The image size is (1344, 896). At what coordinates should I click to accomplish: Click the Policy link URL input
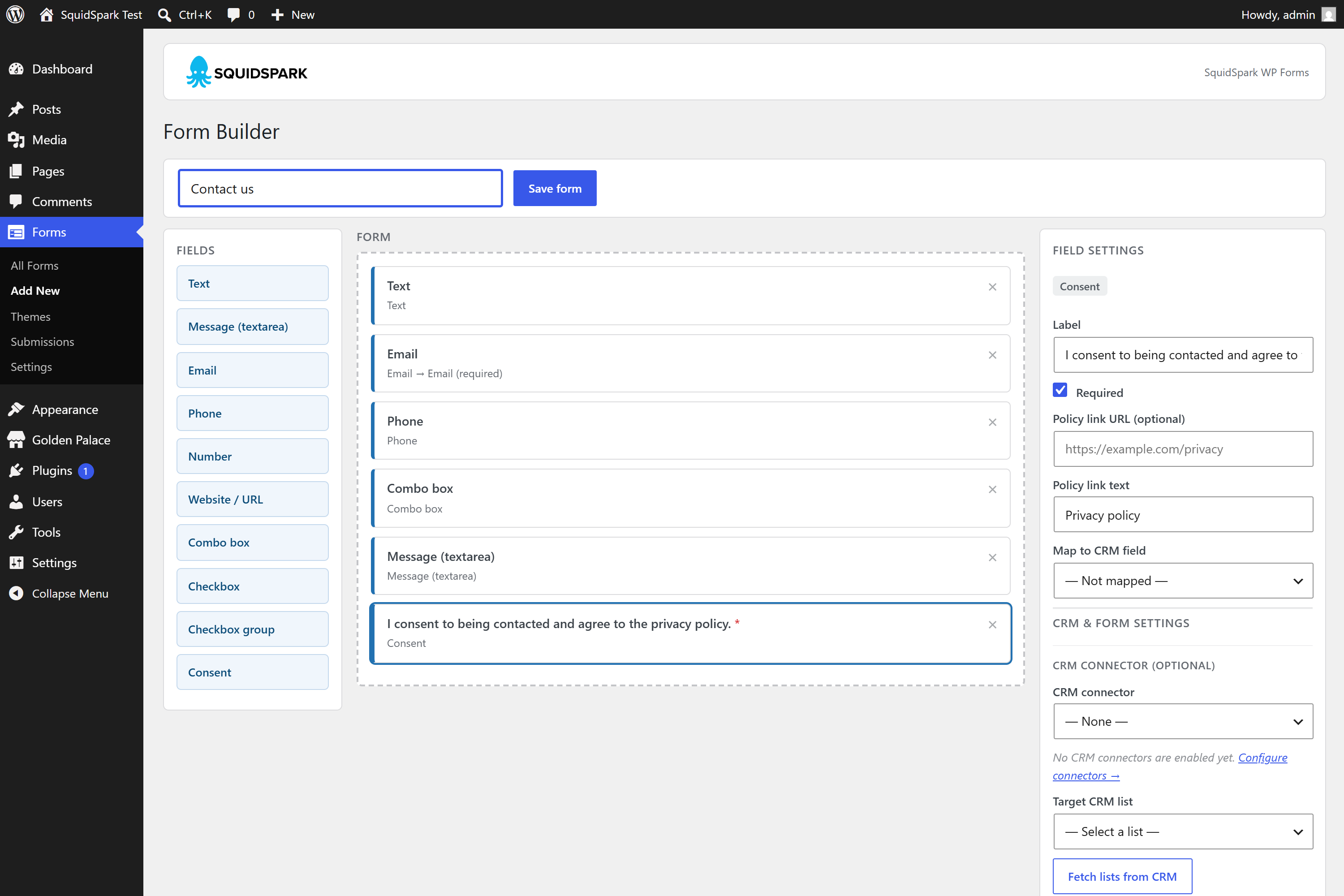(x=1183, y=449)
